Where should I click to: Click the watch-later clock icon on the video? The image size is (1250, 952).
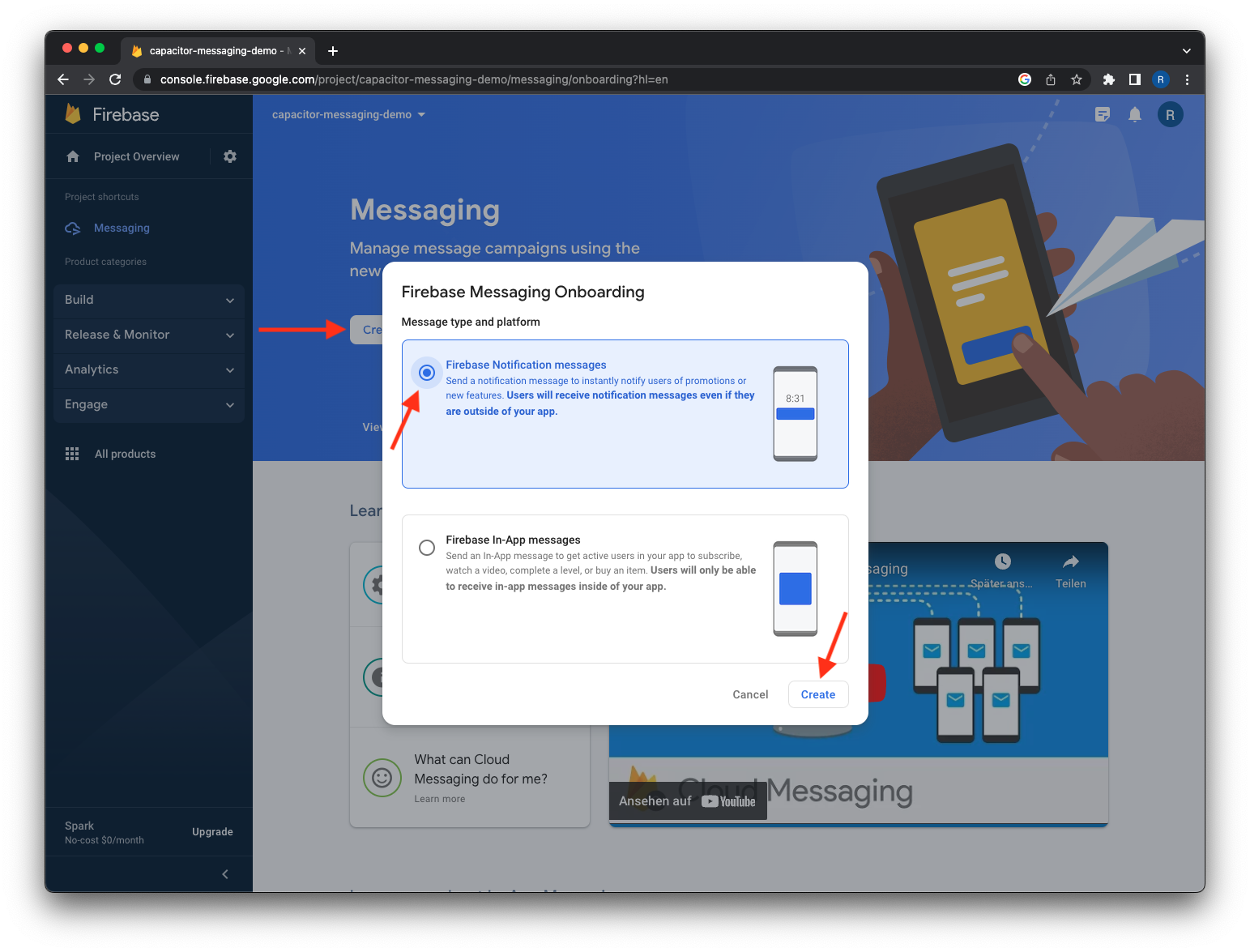1002,561
